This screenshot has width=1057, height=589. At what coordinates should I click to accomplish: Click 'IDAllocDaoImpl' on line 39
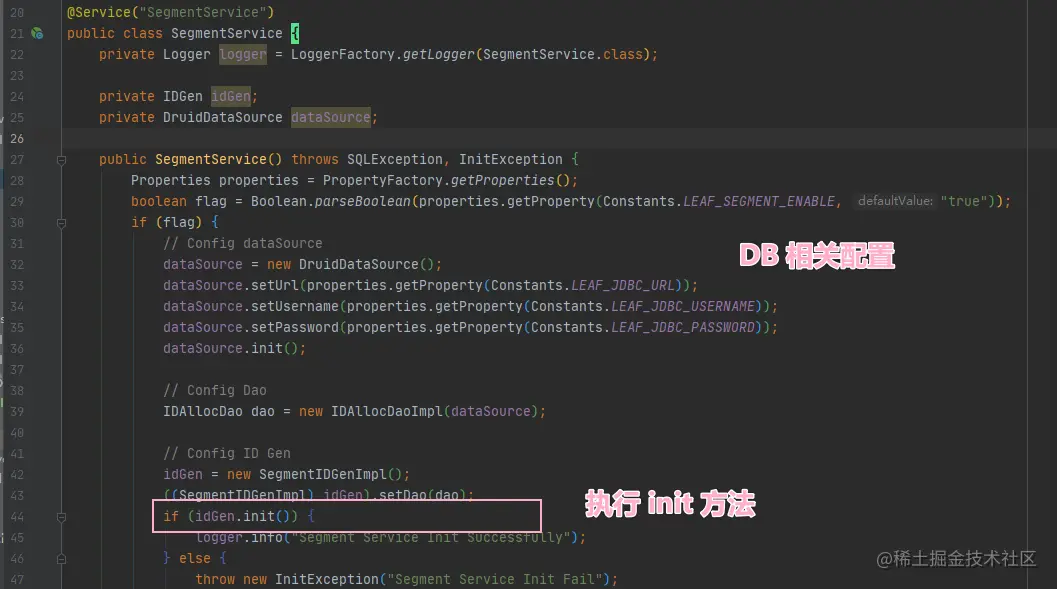pos(387,411)
